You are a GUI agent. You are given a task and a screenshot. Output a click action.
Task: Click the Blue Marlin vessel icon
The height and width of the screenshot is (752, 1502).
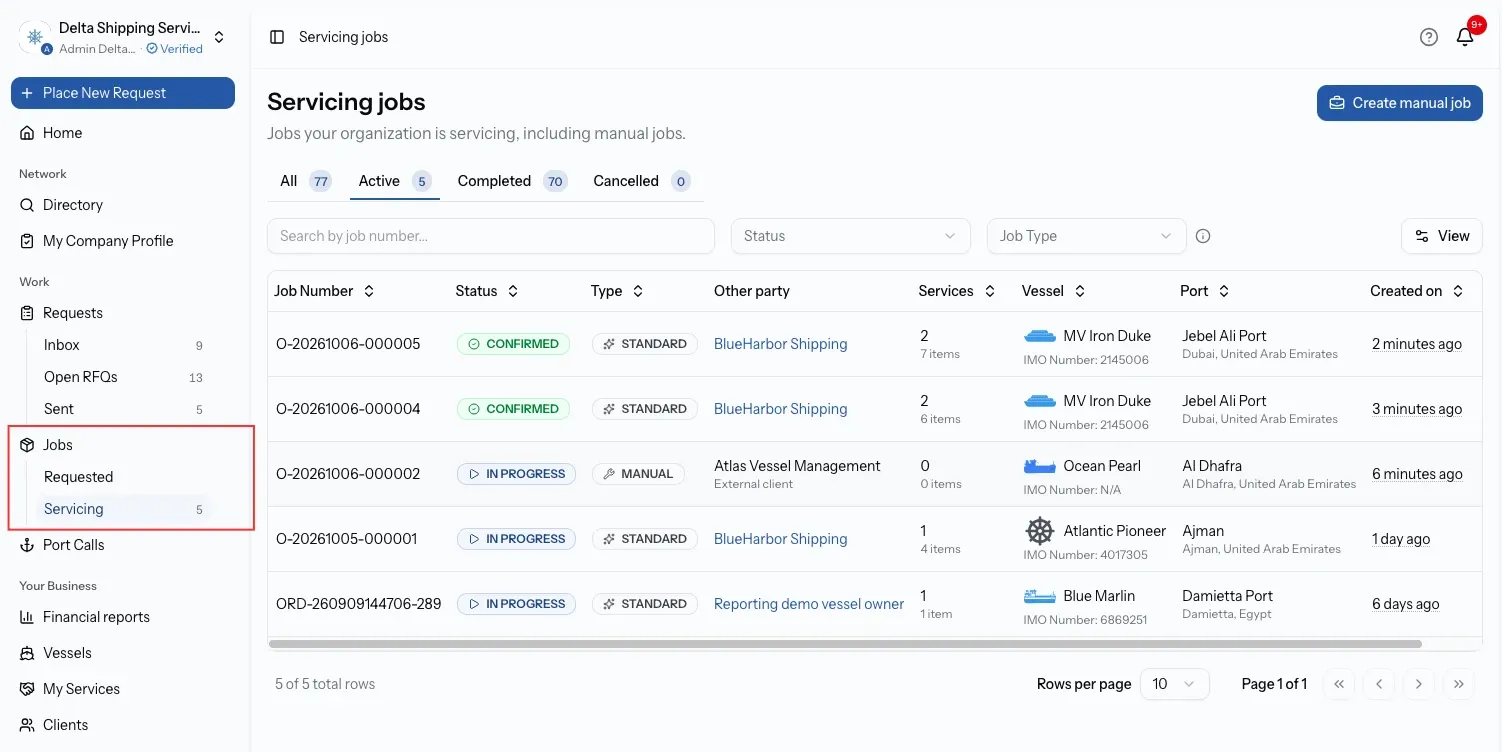pyautogui.click(x=1040, y=596)
